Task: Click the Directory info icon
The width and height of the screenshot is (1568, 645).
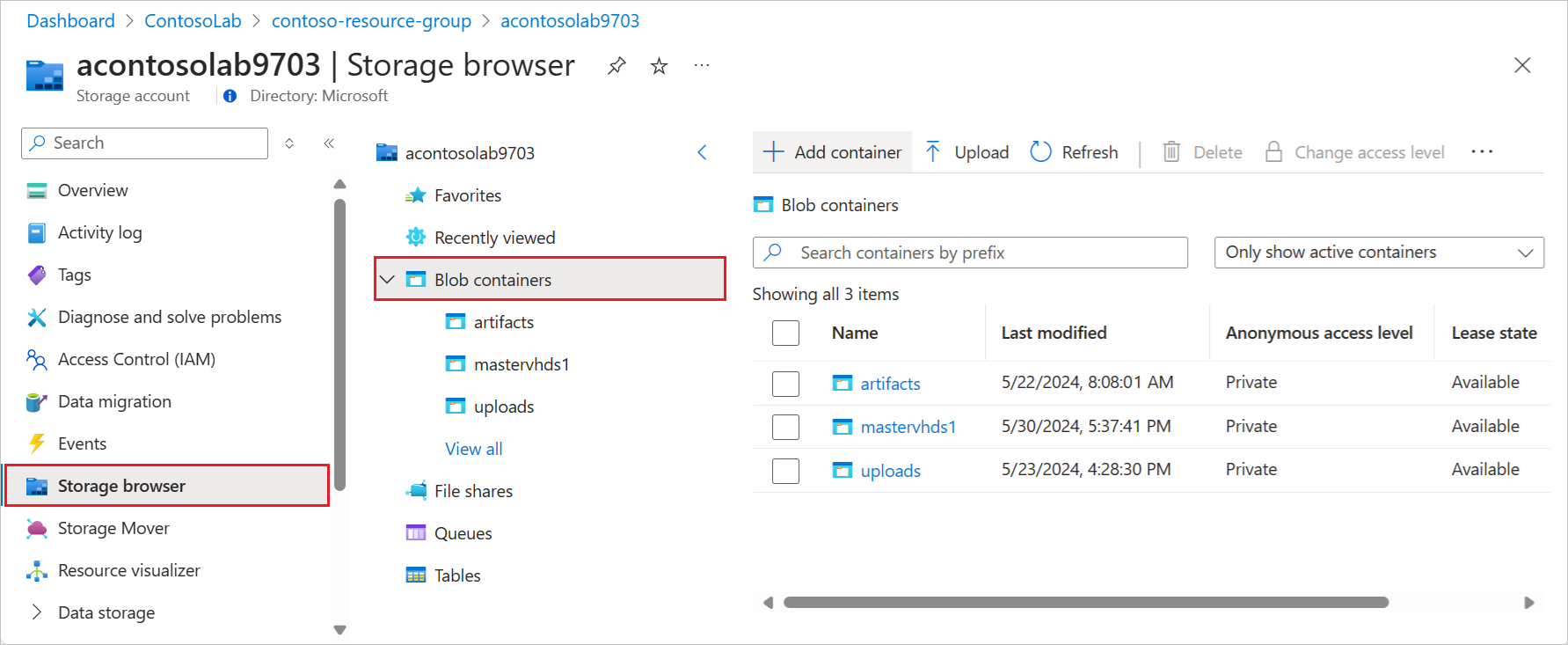Action: pos(230,96)
